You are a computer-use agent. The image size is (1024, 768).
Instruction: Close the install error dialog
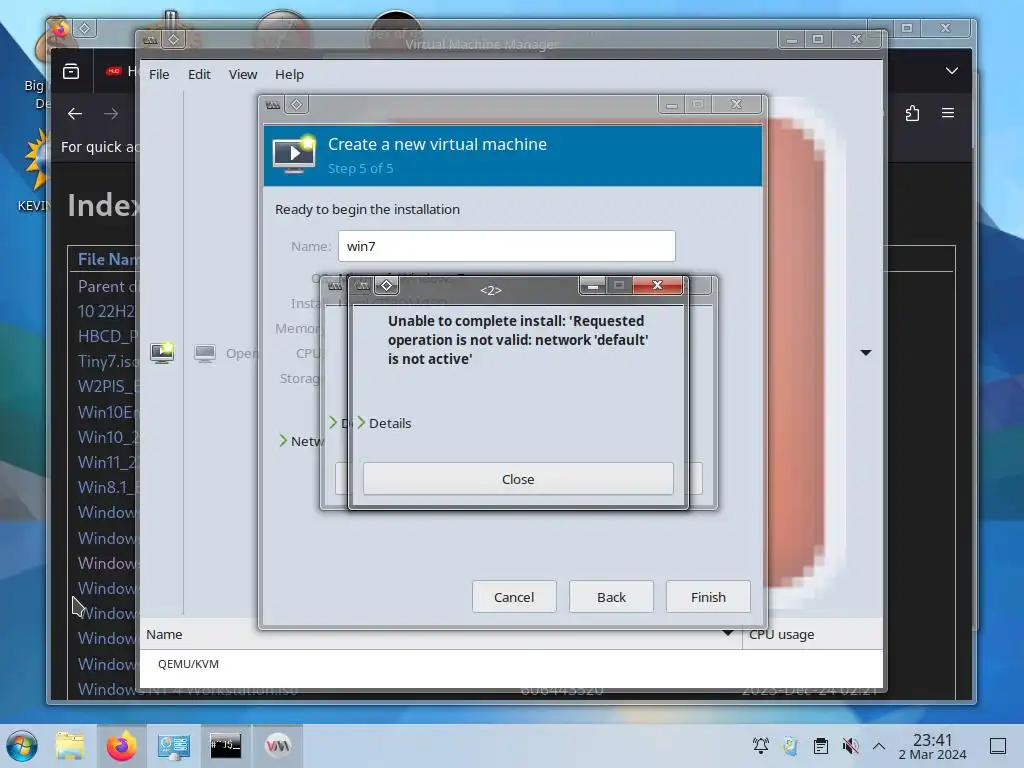(x=518, y=479)
